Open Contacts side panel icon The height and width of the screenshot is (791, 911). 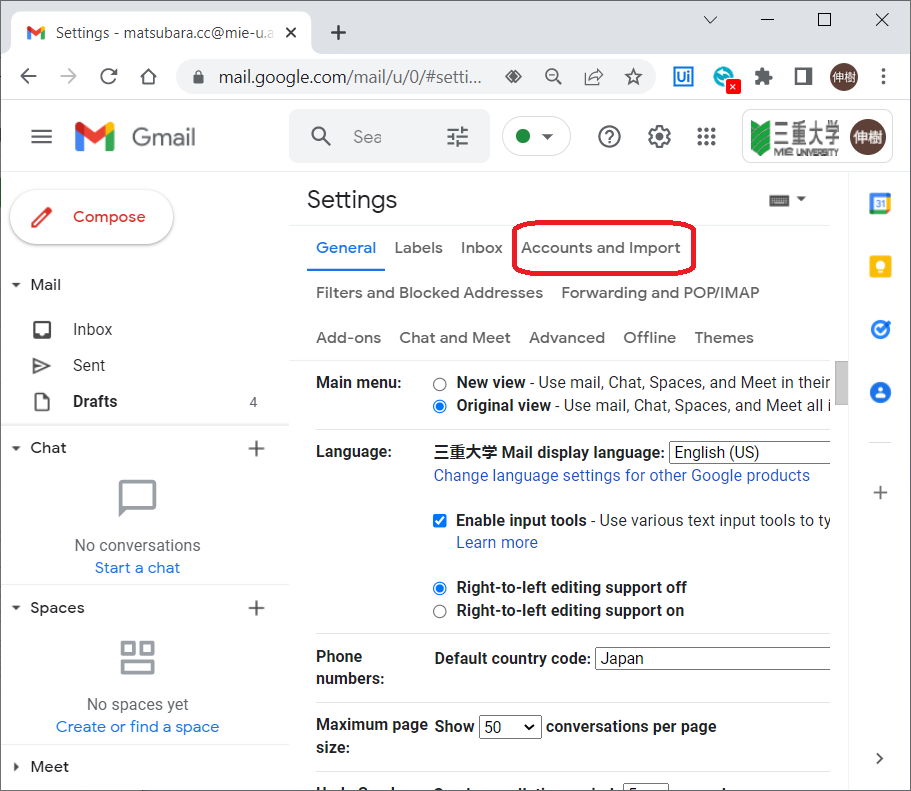click(880, 392)
